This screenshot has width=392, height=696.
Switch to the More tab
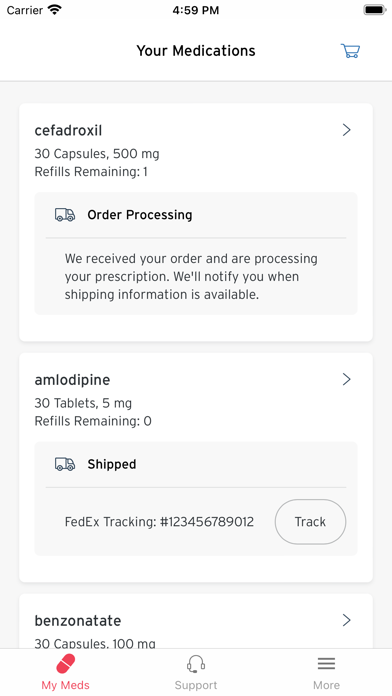point(326,672)
